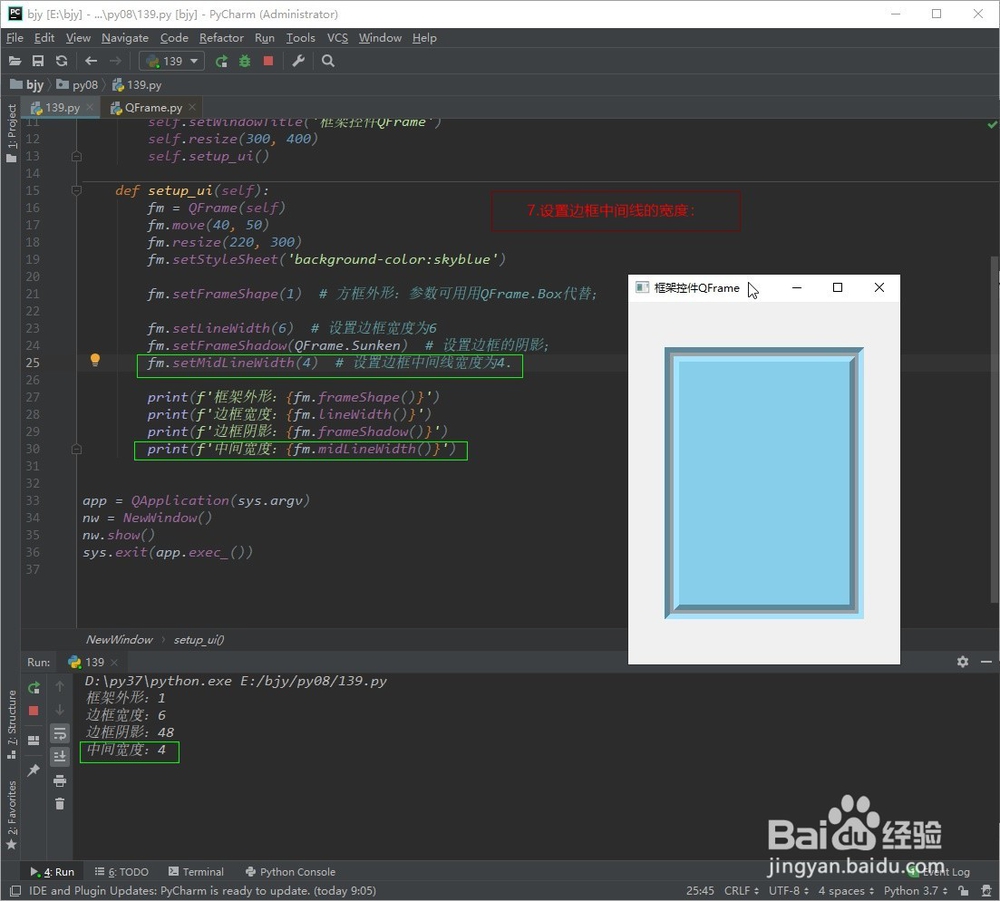Hide the Run panel with minimize dash
Viewport: 1000px width, 901px height.
(986, 662)
